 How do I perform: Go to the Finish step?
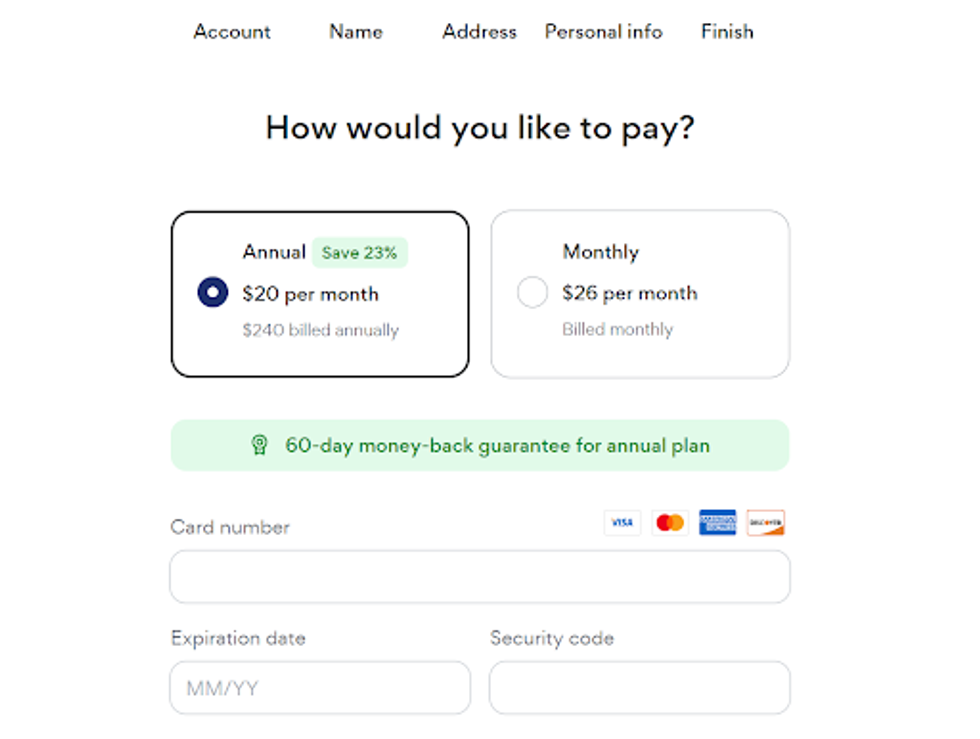coord(727,32)
